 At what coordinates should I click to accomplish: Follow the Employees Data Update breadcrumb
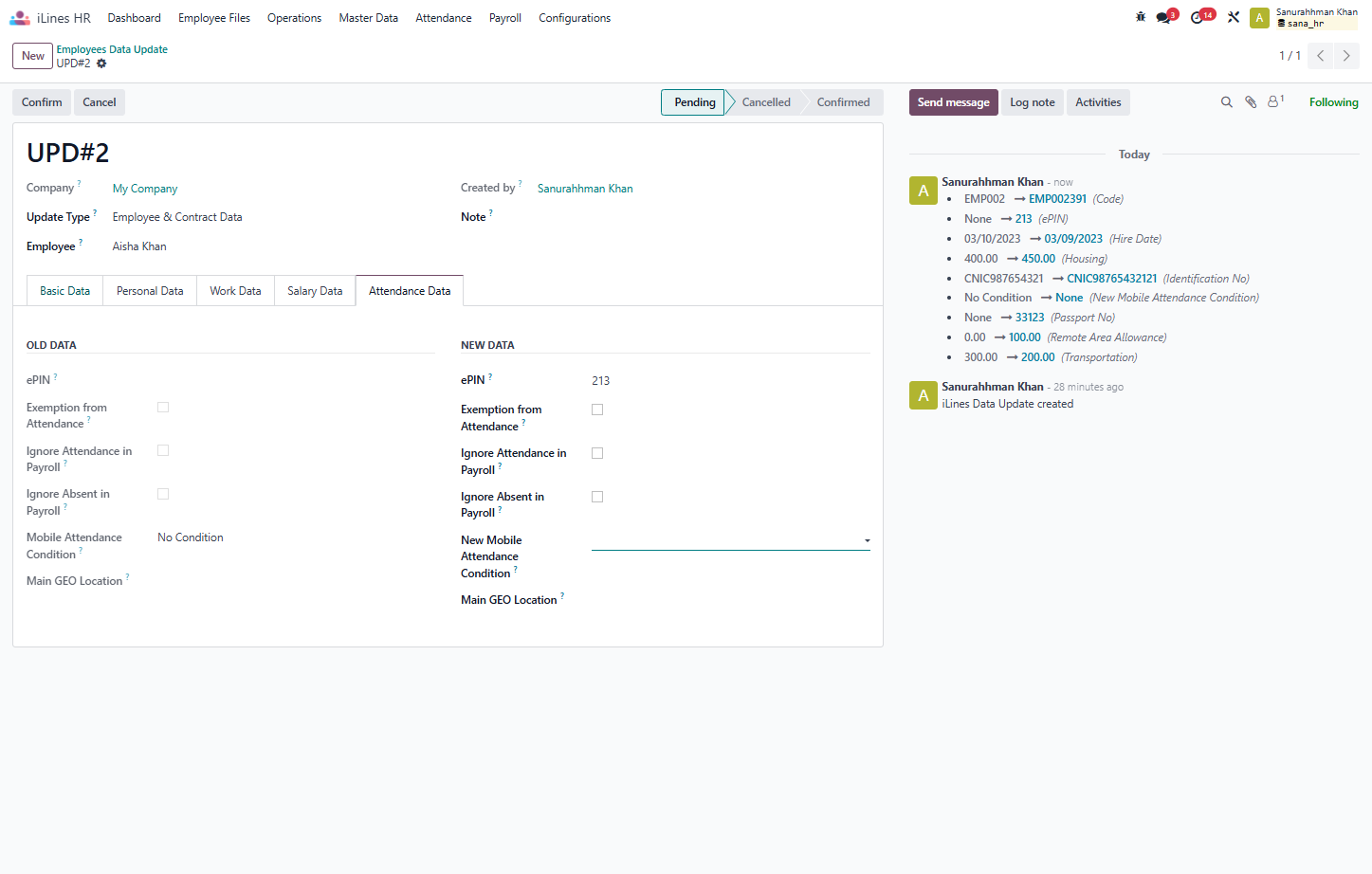point(112,49)
